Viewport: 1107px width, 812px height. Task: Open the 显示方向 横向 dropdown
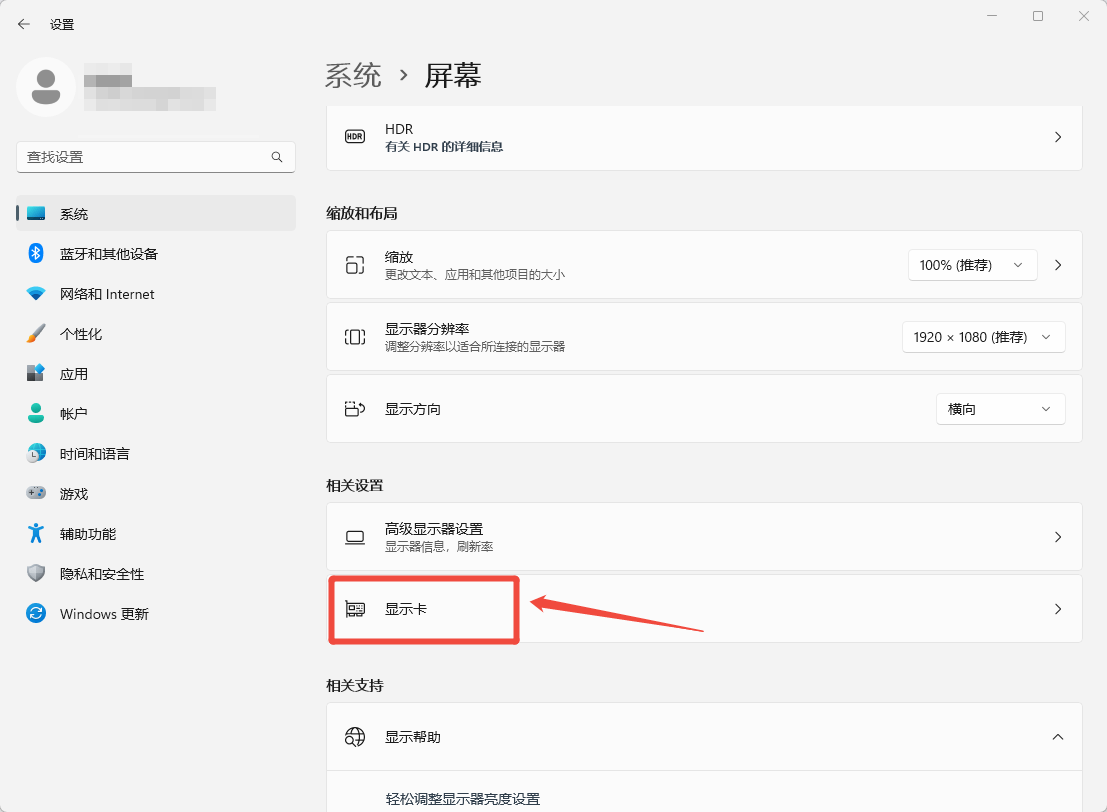click(x=1000, y=409)
